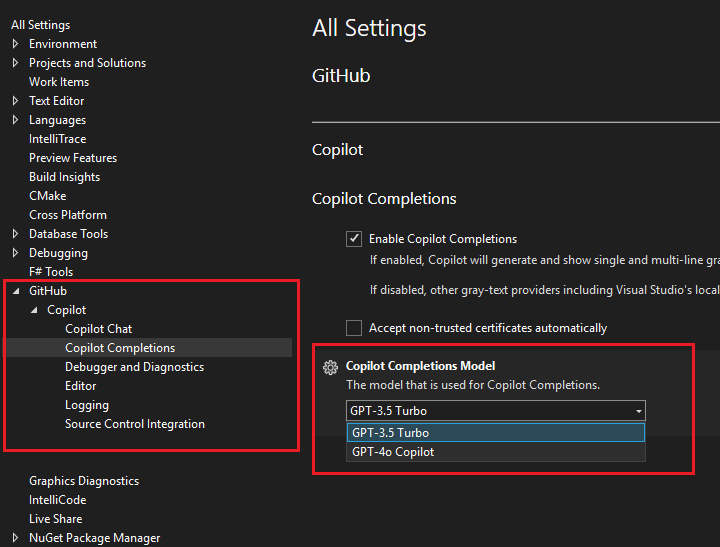Image resolution: width=720 pixels, height=547 pixels.
Task: Toggle Accept non-trusted certificates automatically checkbox
Action: pyautogui.click(x=353, y=328)
